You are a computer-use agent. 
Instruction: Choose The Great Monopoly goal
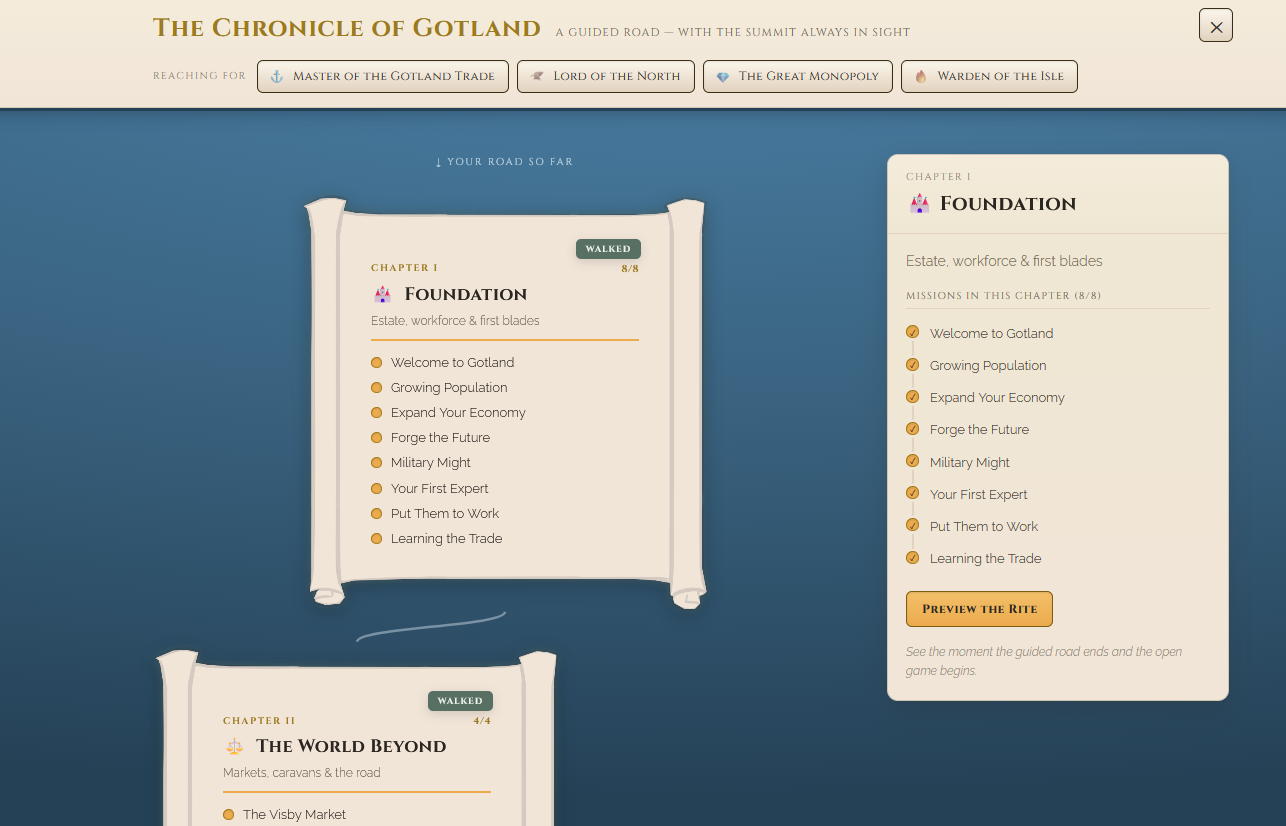coord(798,76)
